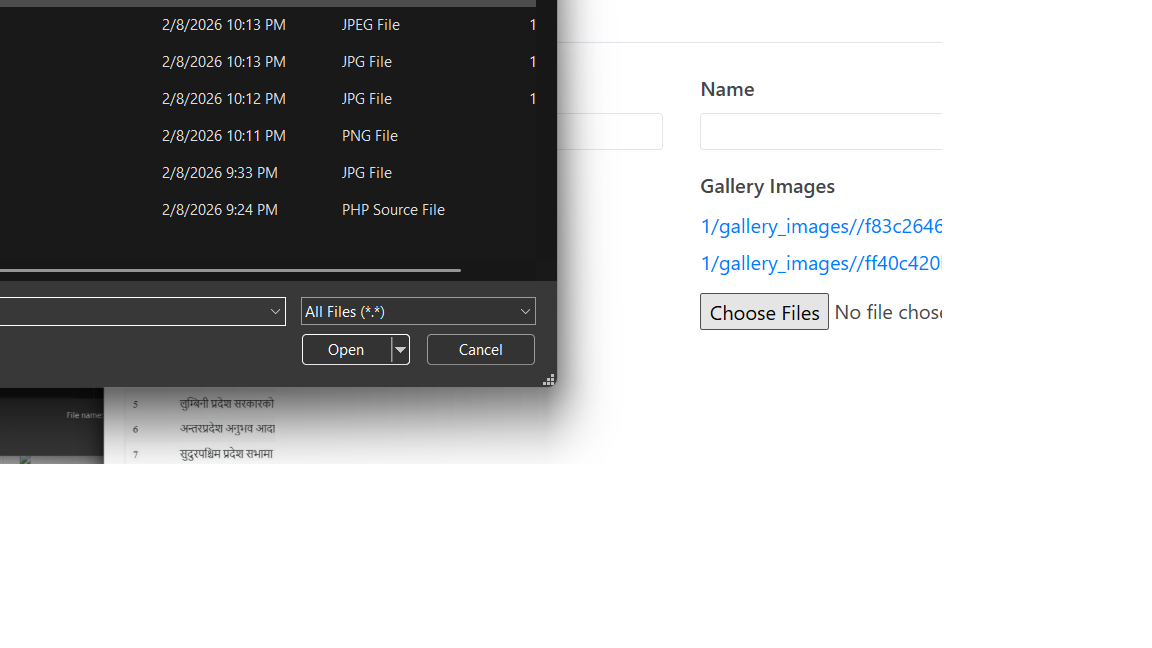Open the All Files (*.*) type dropdown

[x=418, y=311]
